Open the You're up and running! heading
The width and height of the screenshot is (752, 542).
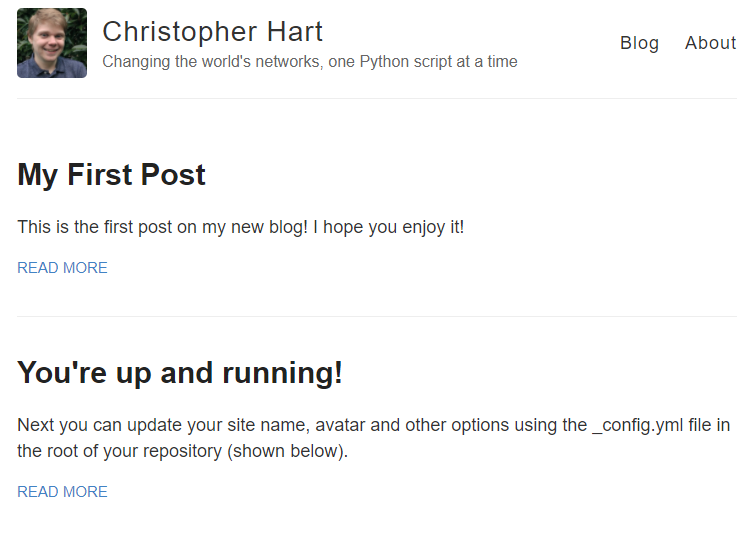(x=180, y=373)
